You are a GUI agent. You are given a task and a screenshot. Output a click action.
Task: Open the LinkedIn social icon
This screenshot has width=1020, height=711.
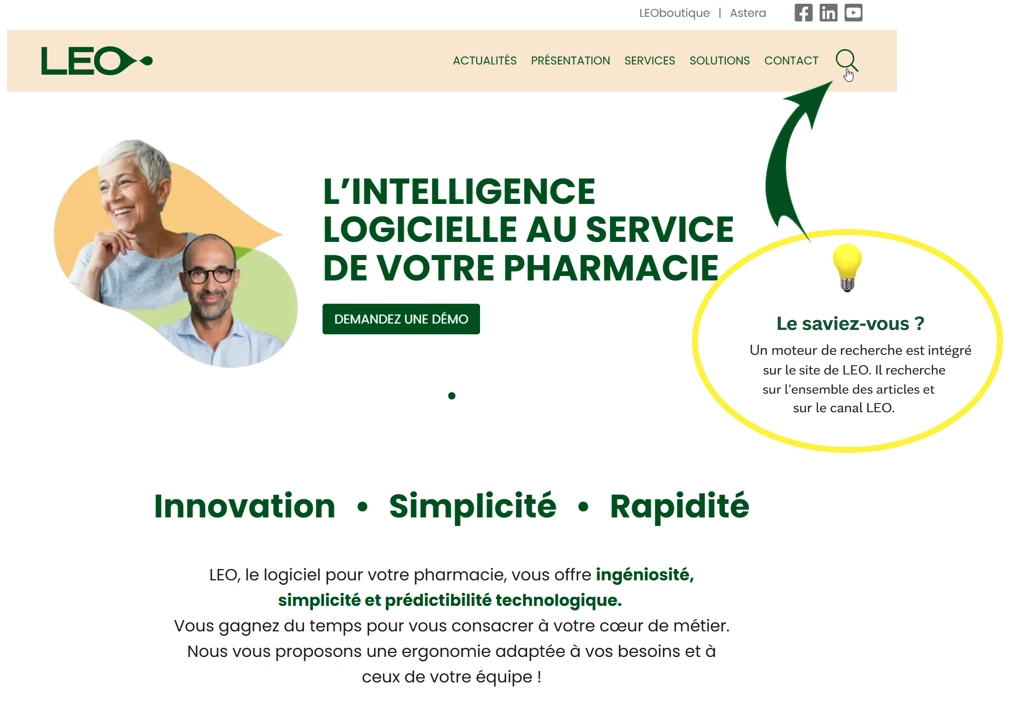828,13
